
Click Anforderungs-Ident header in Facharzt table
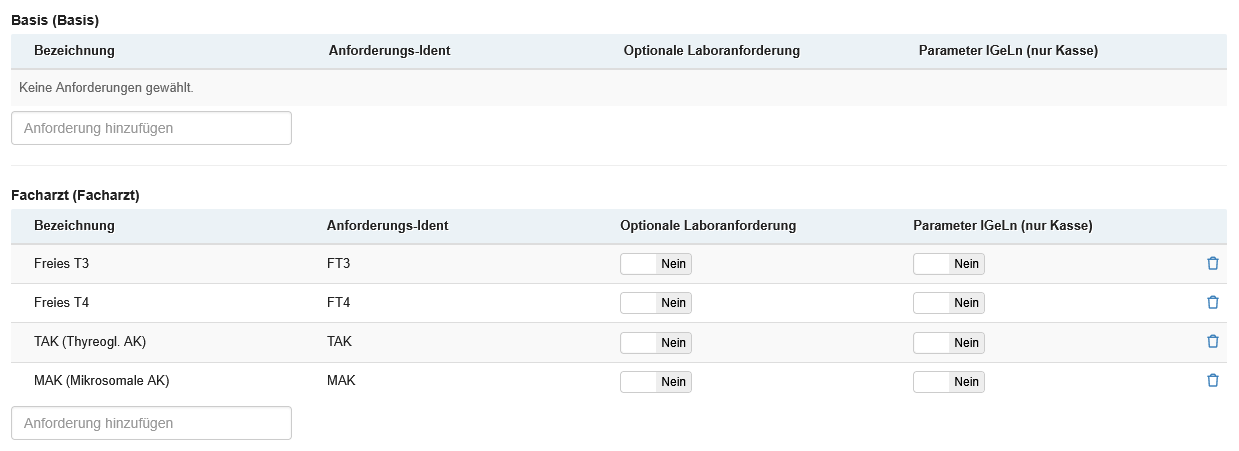point(387,226)
